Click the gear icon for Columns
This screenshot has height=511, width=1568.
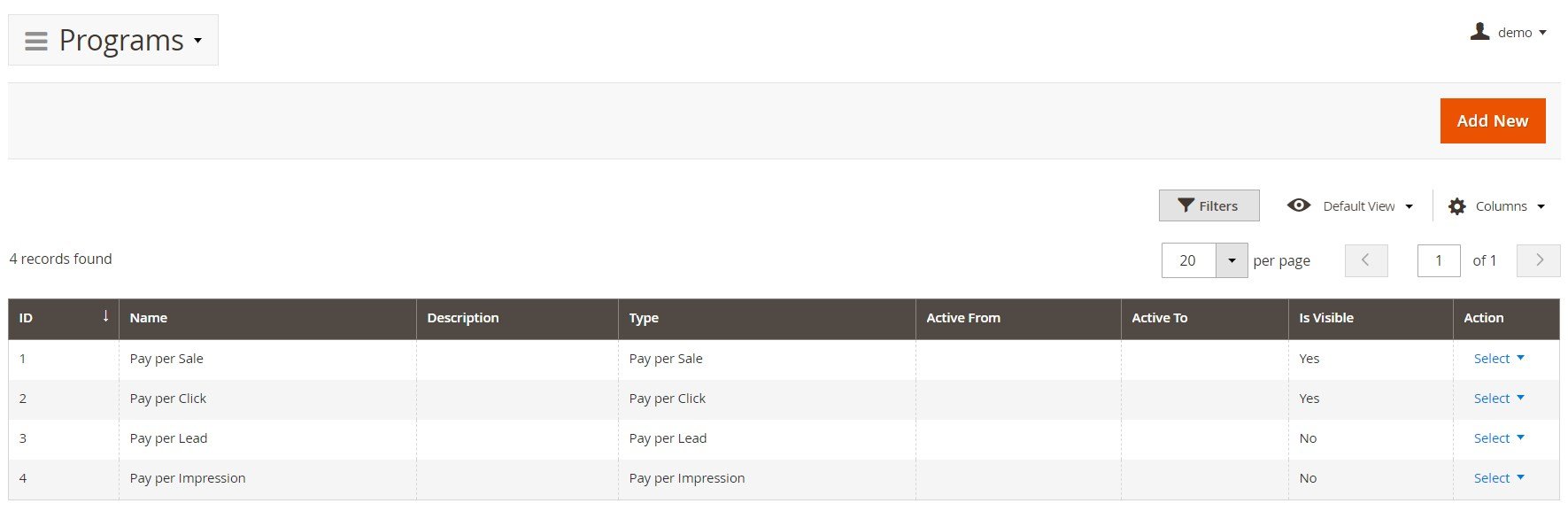[x=1456, y=206]
